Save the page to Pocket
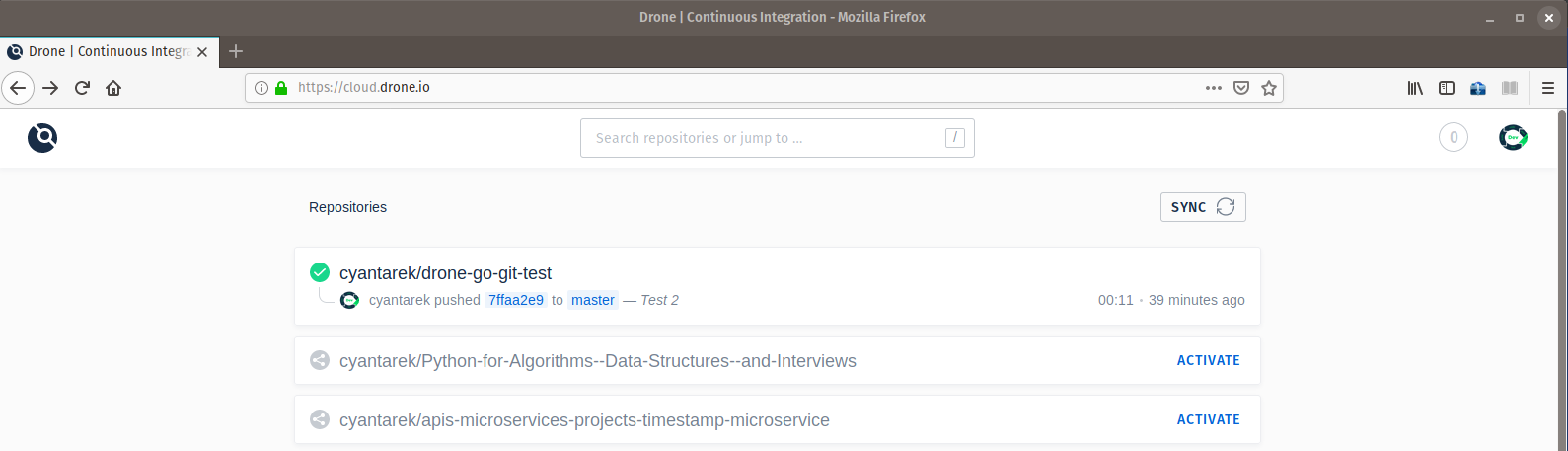Viewport: 1568px width, 451px height. pyautogui.click(x=1241, y=88)
